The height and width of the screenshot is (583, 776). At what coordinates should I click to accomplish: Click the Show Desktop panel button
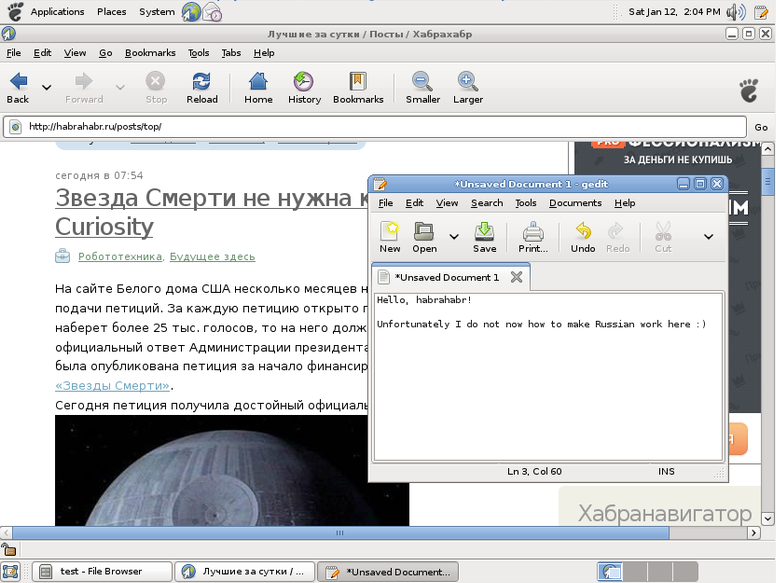tap(10, 572)
